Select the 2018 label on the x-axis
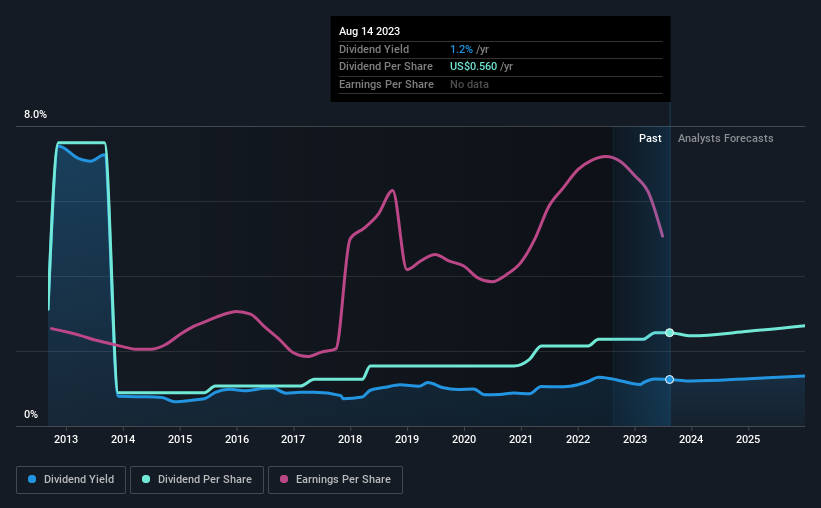821x508 pixels. click(x=350, y=439)
